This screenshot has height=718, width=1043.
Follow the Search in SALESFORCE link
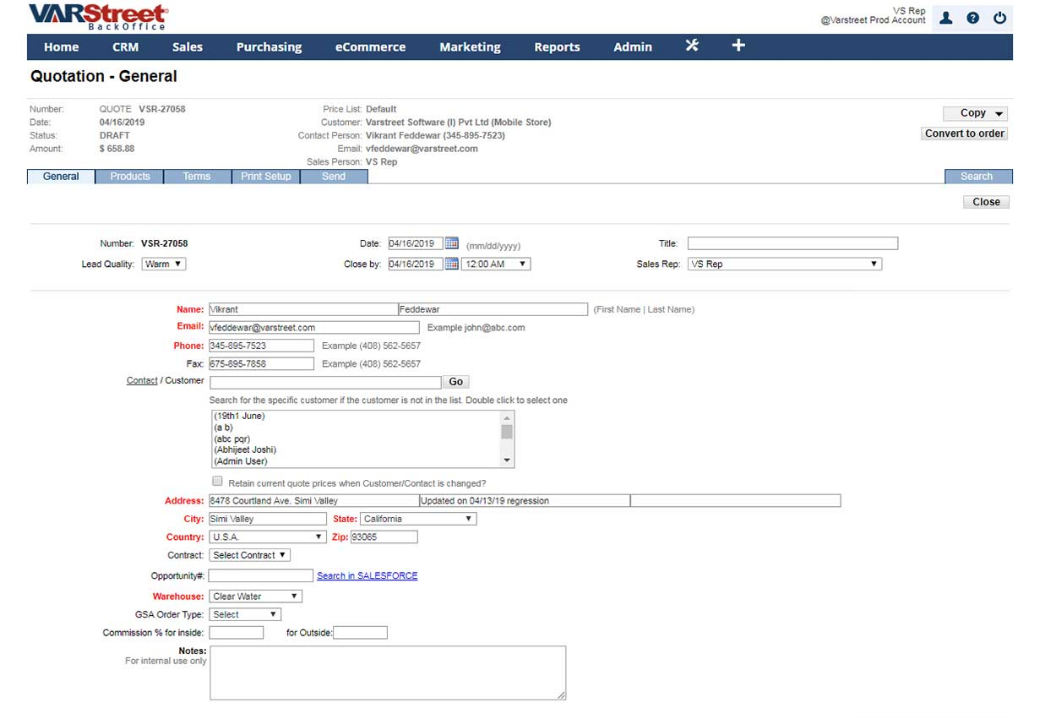click(367, 576)
